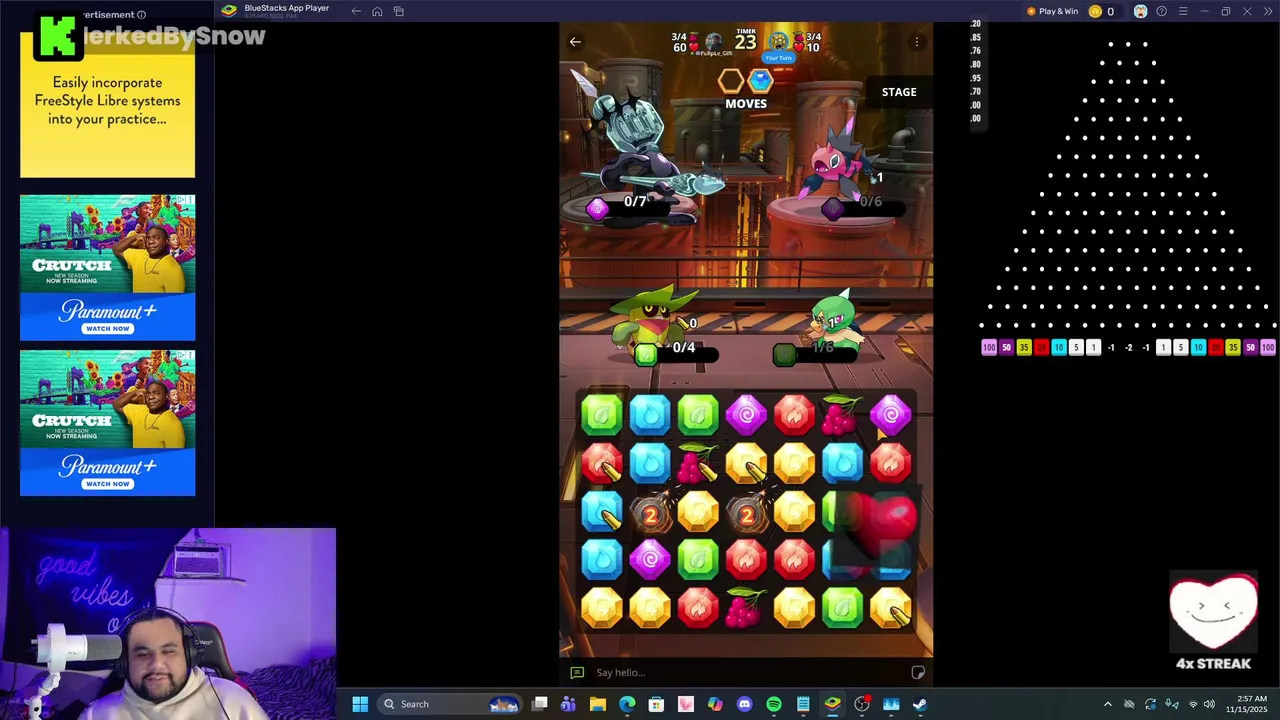The image size is (1280, 720).
Task: Open the game's three-dot options menu
Action: point(916,42)
